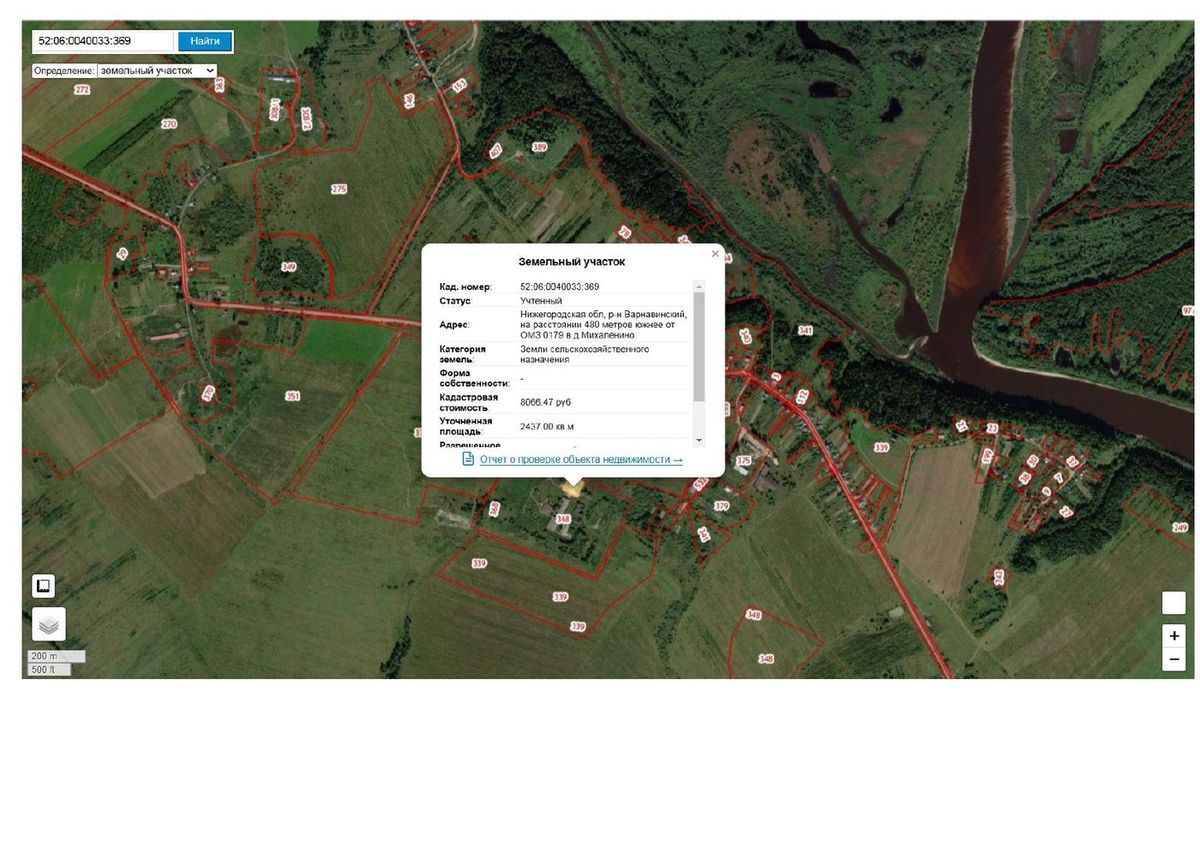Click the blank white square map button
This screenshot has width=1200, height=848.
coord(1174,603)
